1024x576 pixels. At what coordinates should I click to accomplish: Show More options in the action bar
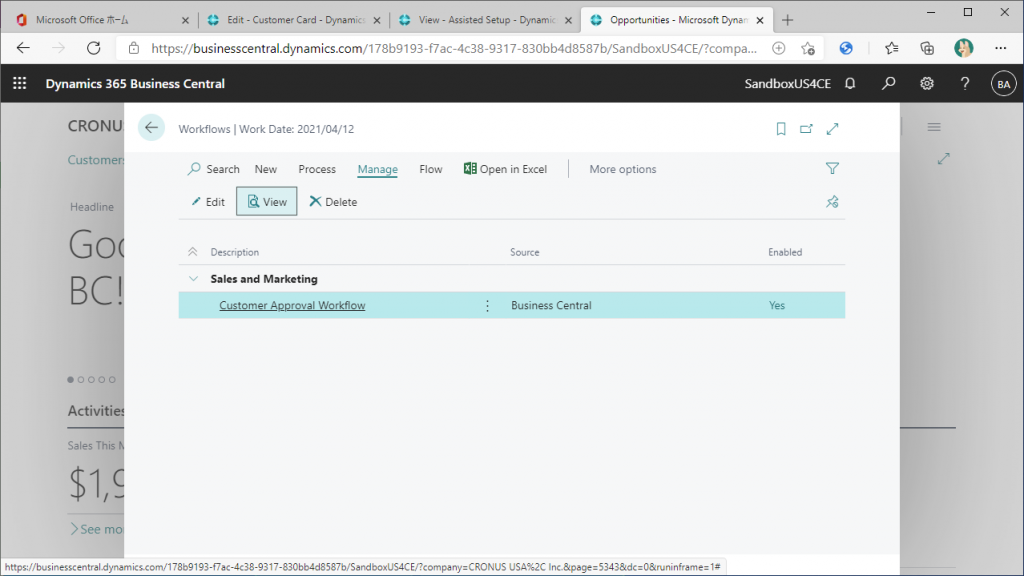point(623,169)
